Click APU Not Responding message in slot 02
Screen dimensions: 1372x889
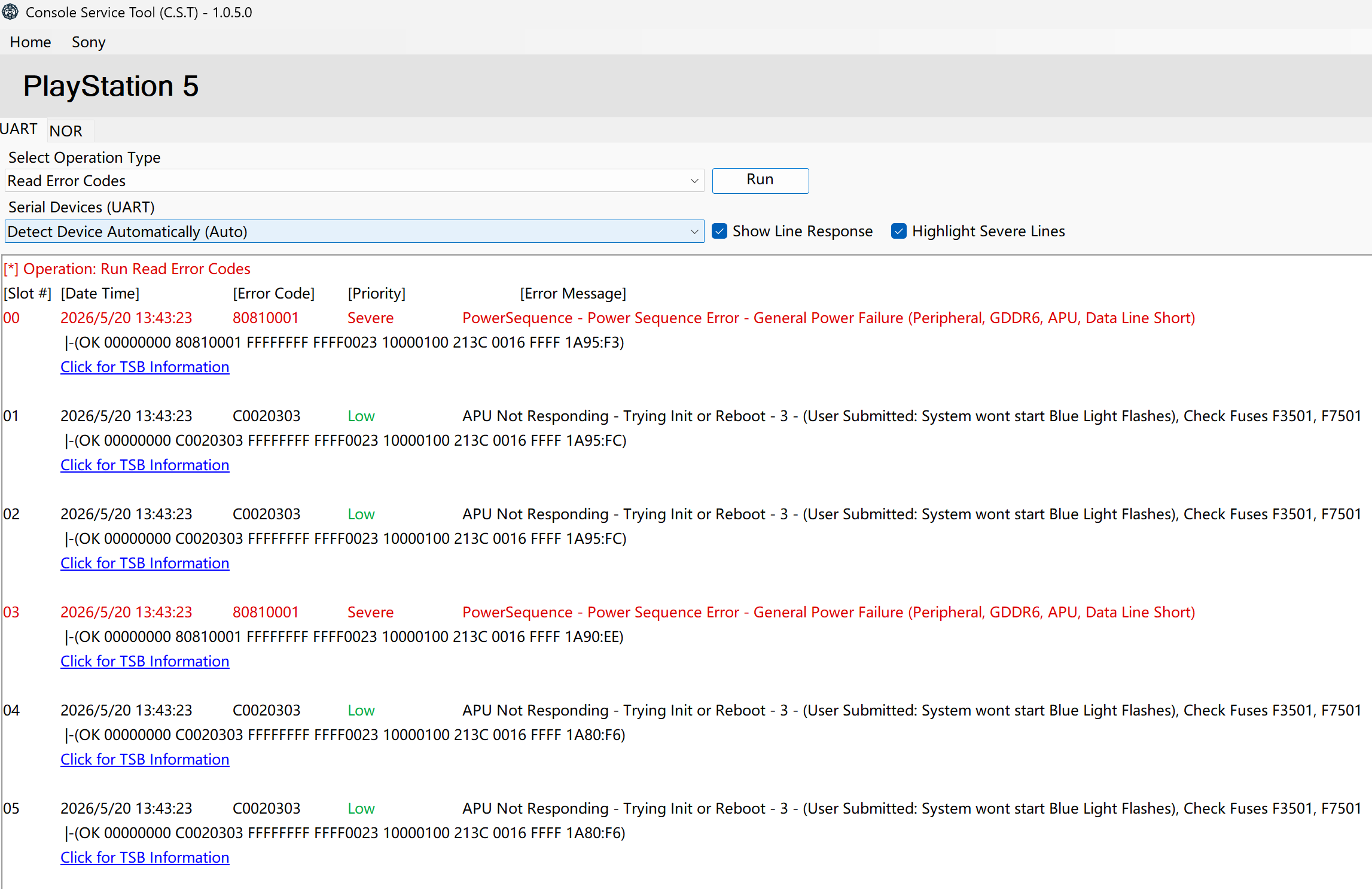(912, 514)
